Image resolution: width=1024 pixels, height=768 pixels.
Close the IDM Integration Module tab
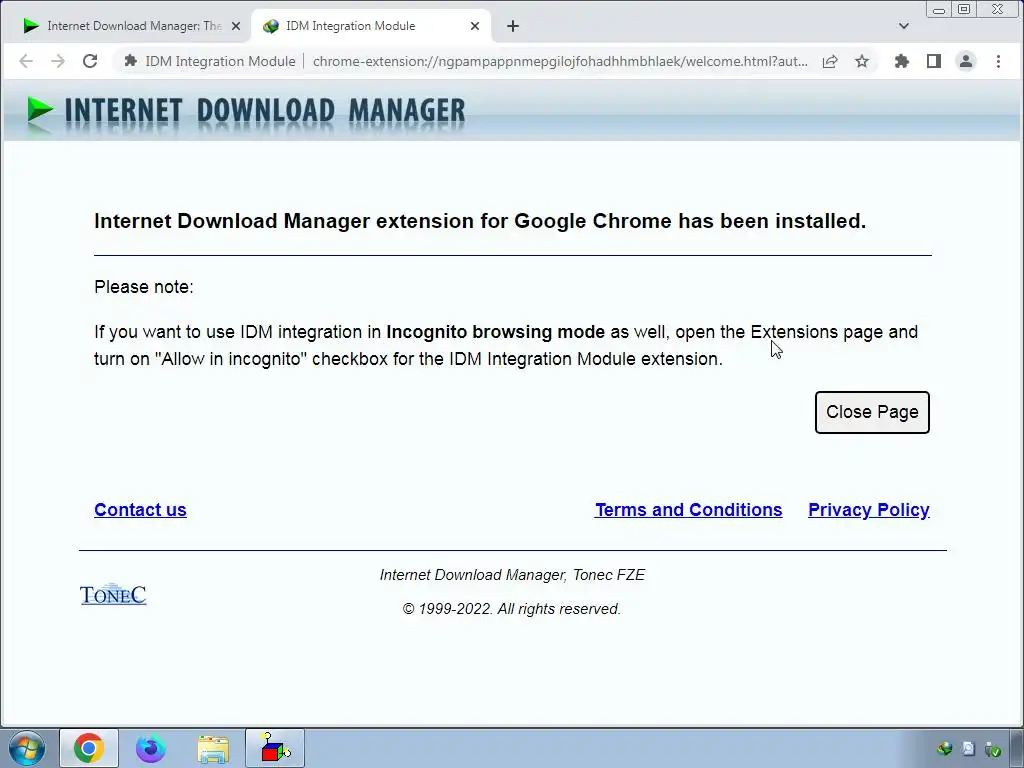tap(475, 26)
